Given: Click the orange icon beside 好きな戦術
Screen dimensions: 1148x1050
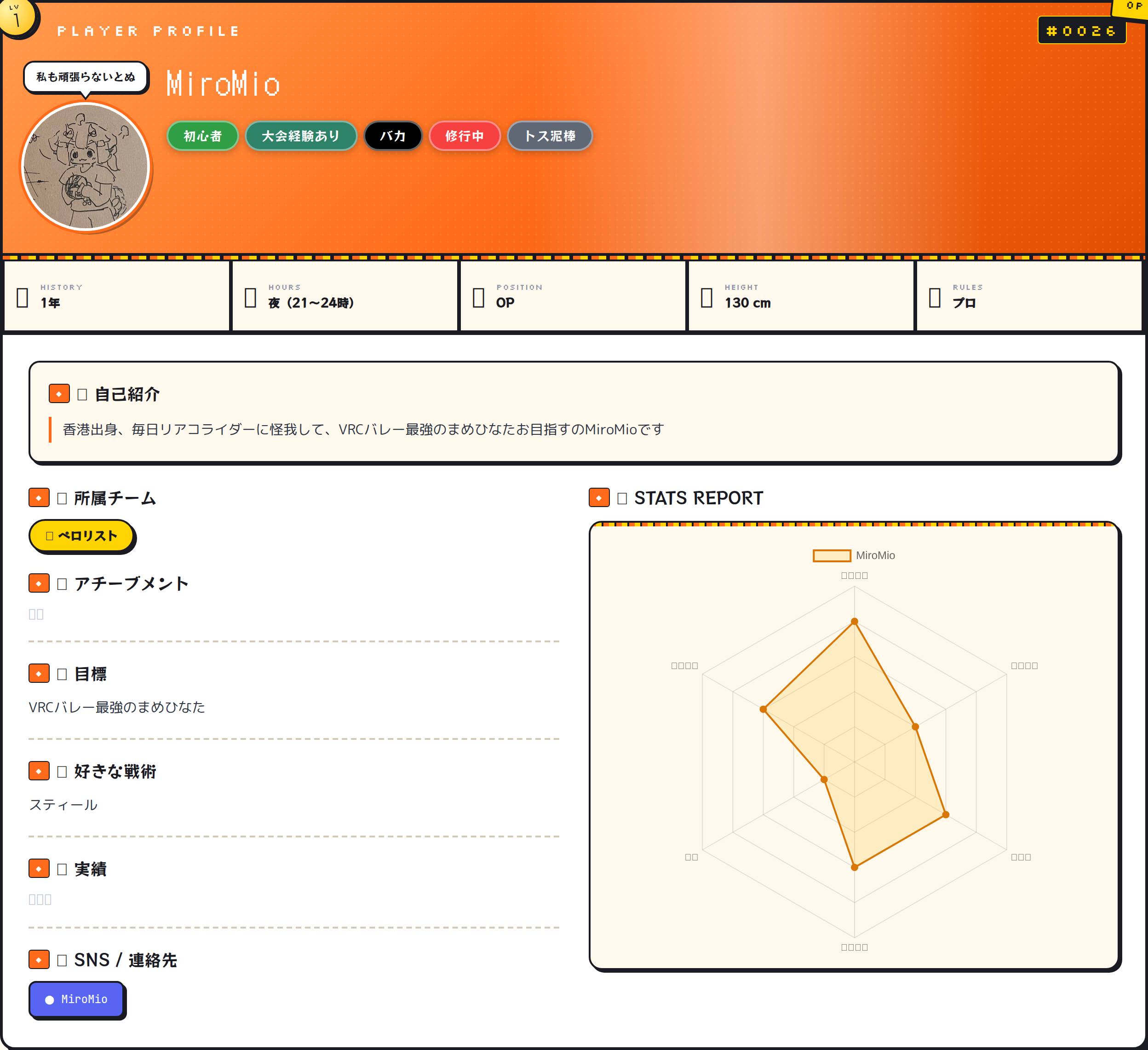Looking at the screenshot, I should [39, 771].
